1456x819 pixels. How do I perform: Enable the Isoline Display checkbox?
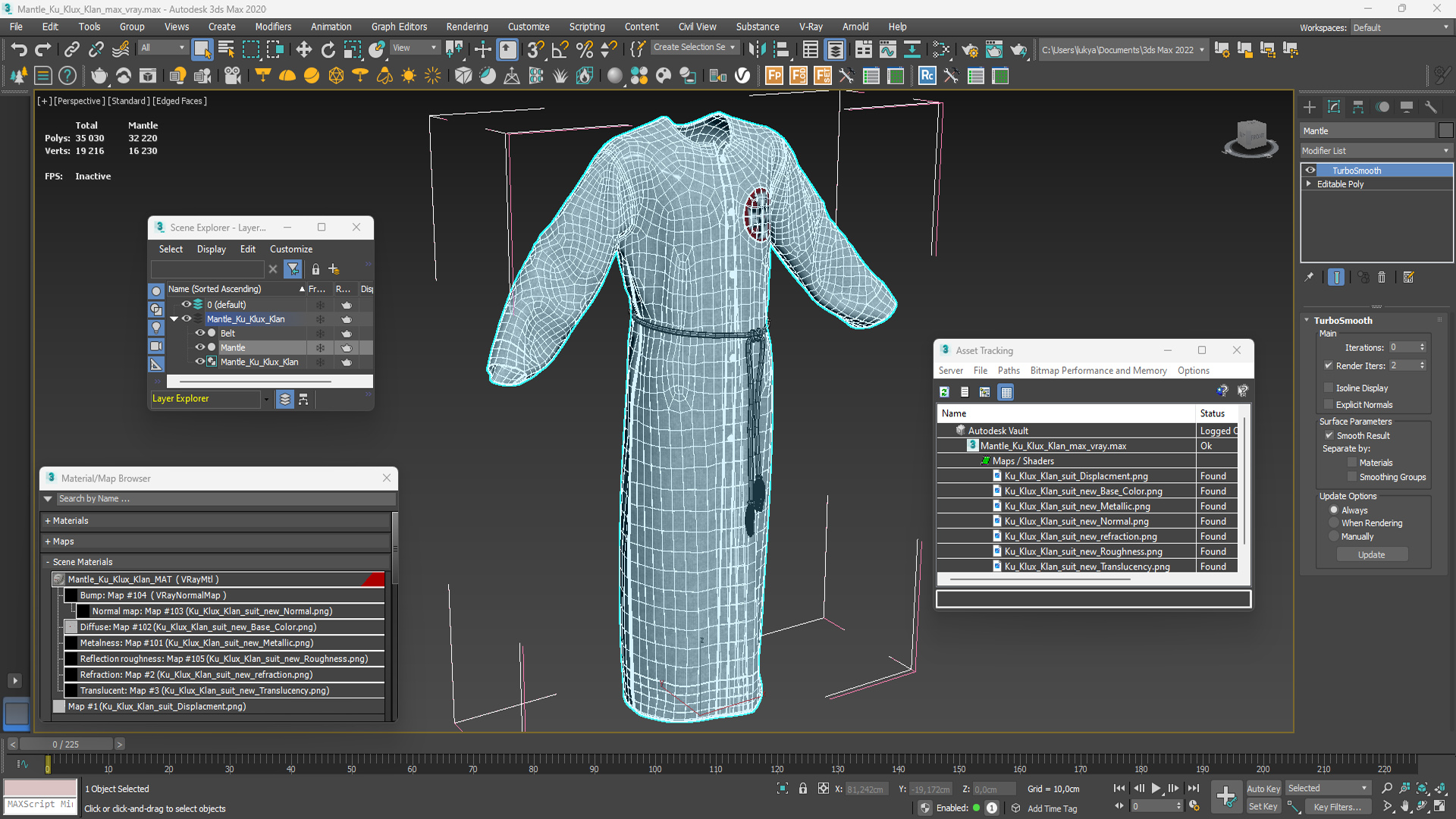1329,388
